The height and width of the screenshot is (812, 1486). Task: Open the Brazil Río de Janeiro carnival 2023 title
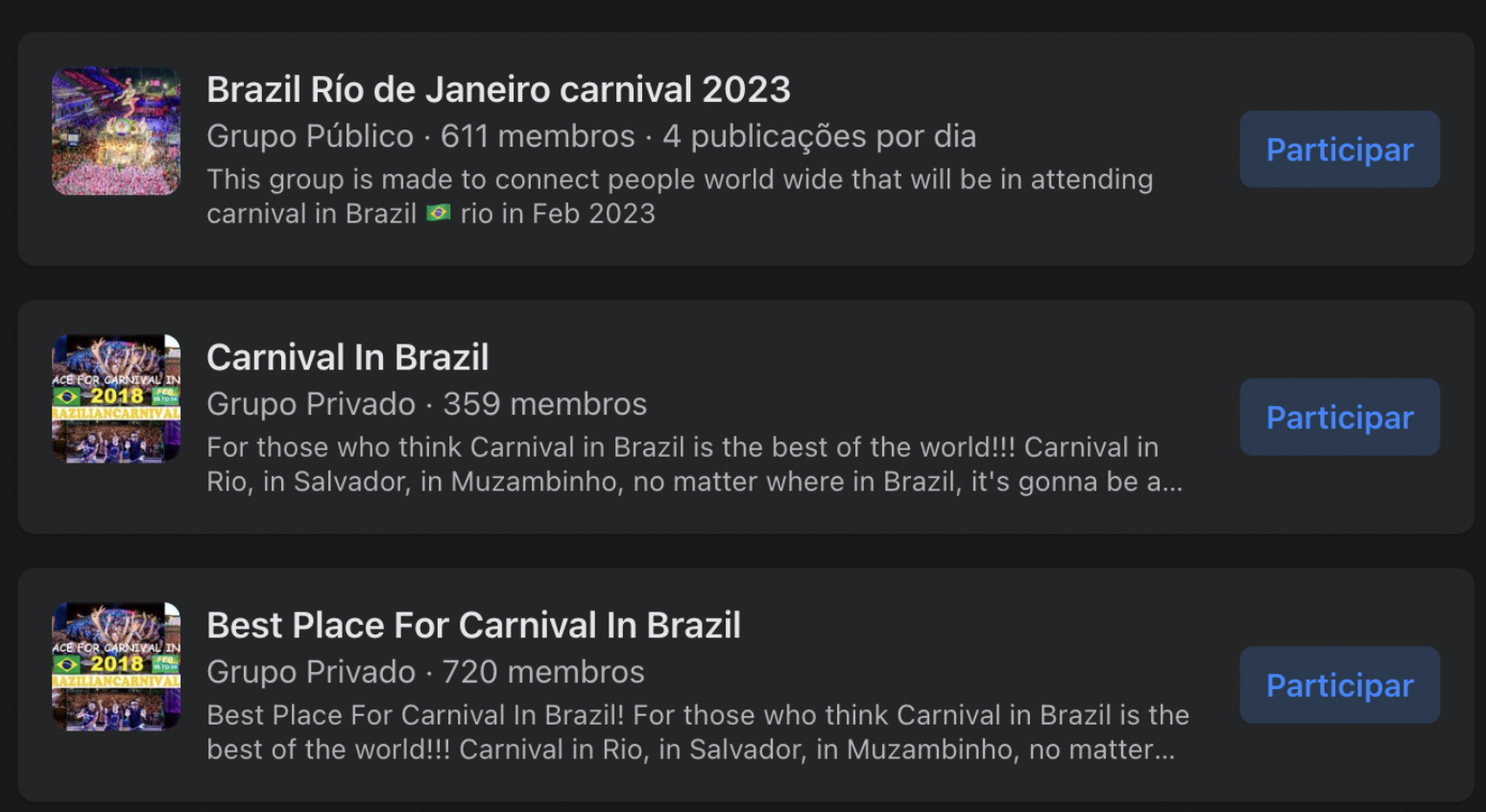tap(498, 89)
